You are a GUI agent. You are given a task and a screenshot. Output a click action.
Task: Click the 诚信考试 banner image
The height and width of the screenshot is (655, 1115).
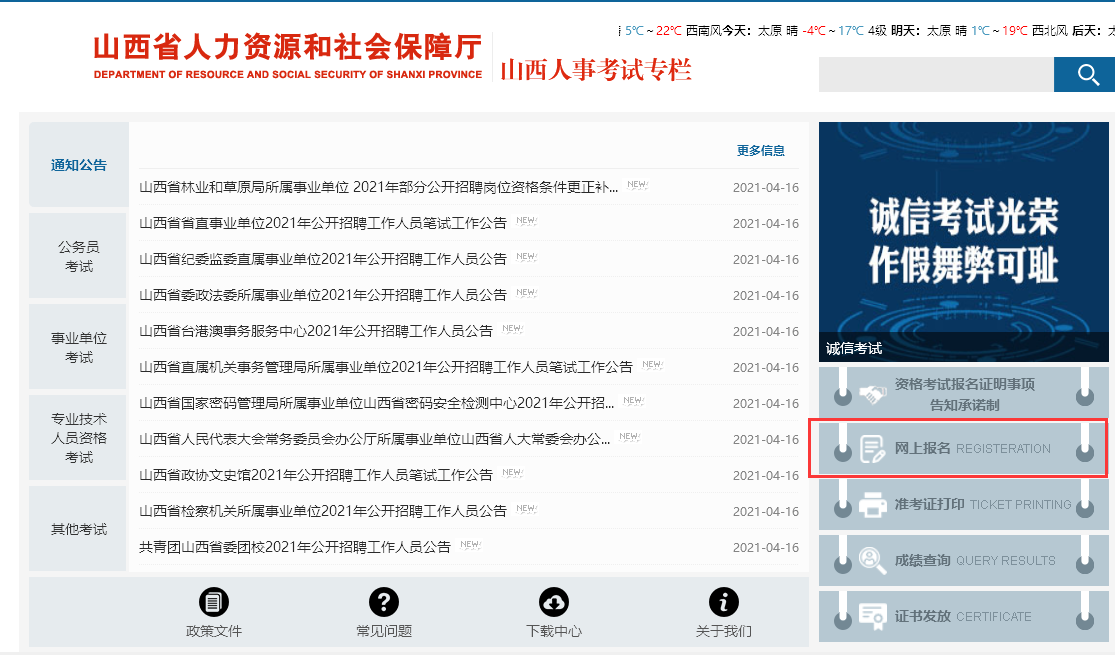coord(963,240)
